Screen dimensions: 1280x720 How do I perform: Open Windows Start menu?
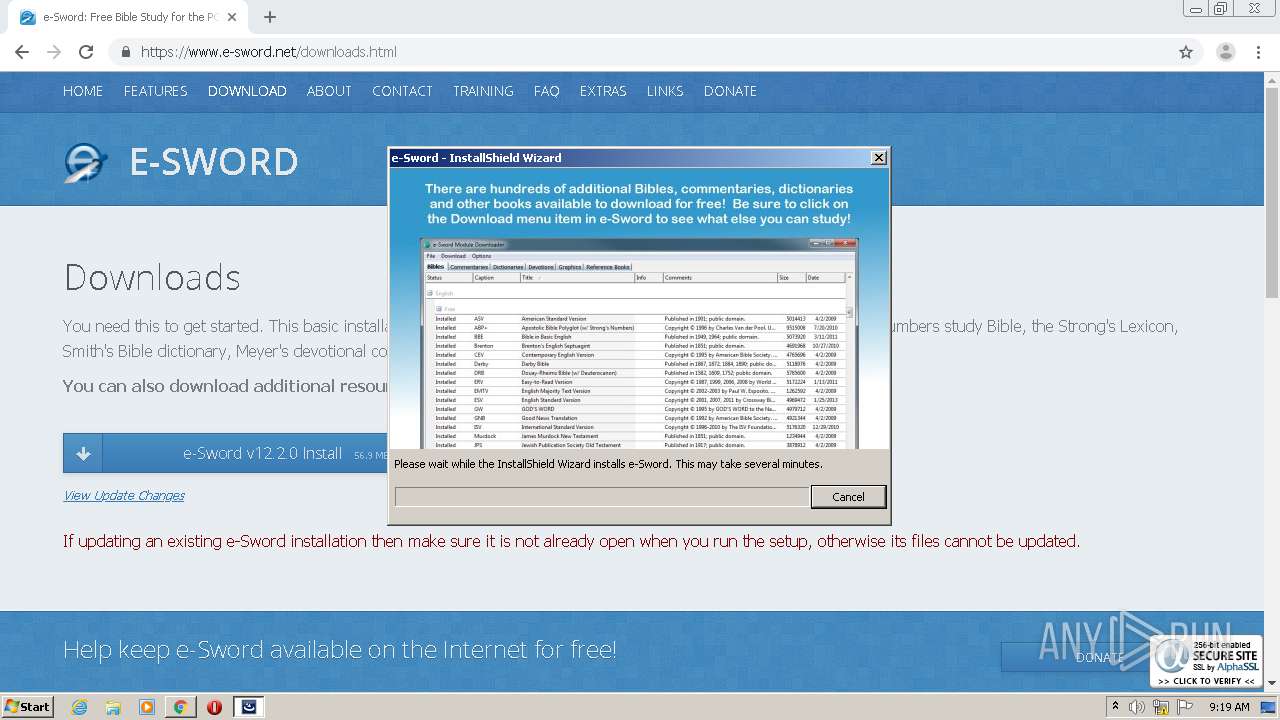pyautogui.click(x=27, y=706)
